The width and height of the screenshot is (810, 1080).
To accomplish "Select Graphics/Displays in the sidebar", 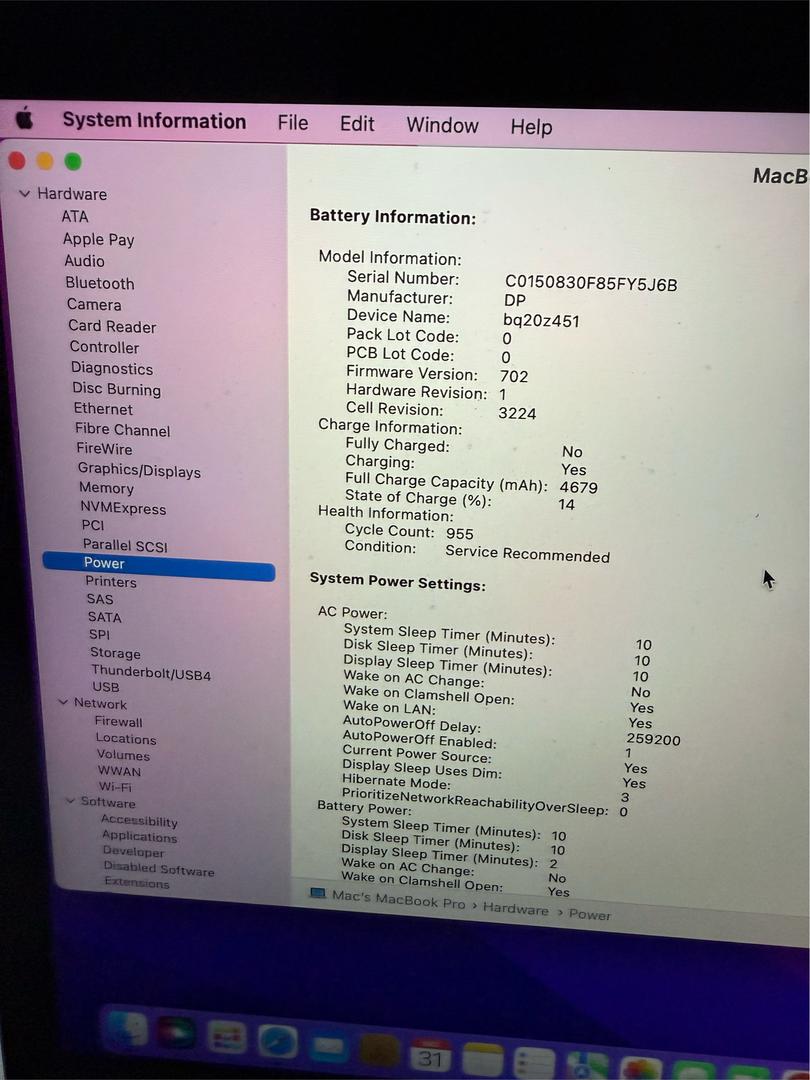I will point(139,470).
